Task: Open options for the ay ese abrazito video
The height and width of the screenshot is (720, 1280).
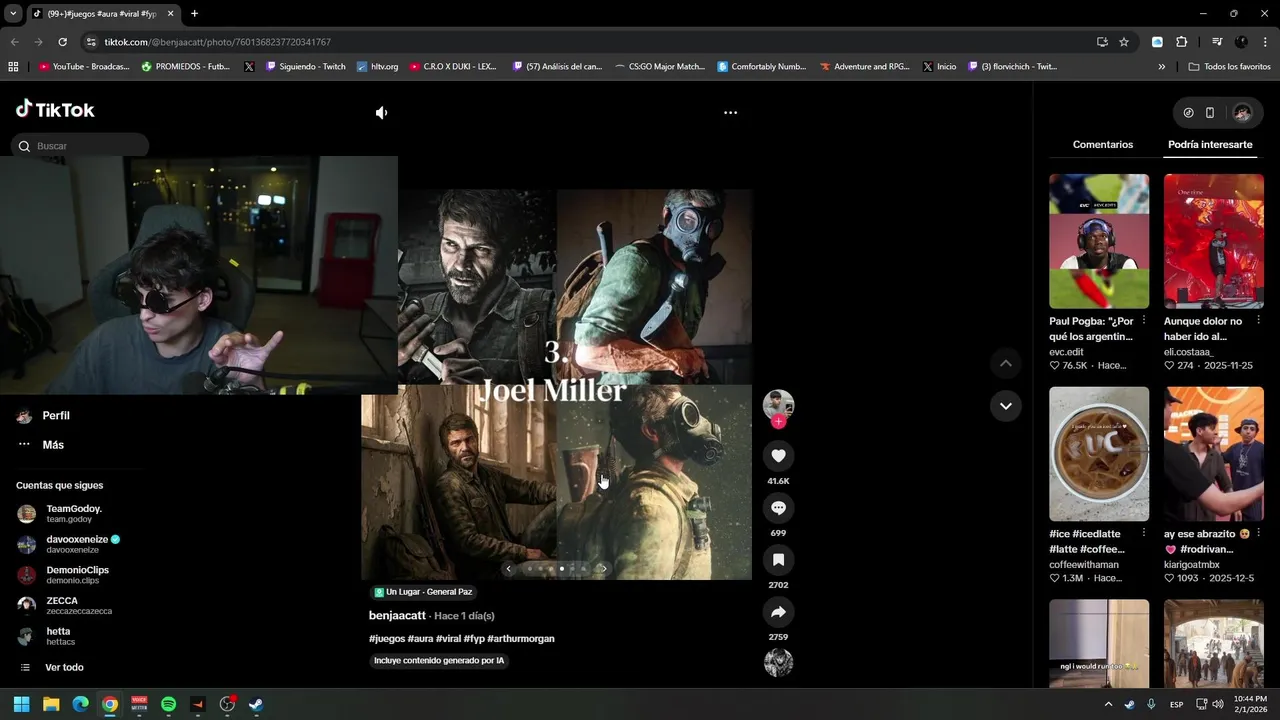Action: coord(1258,534)
